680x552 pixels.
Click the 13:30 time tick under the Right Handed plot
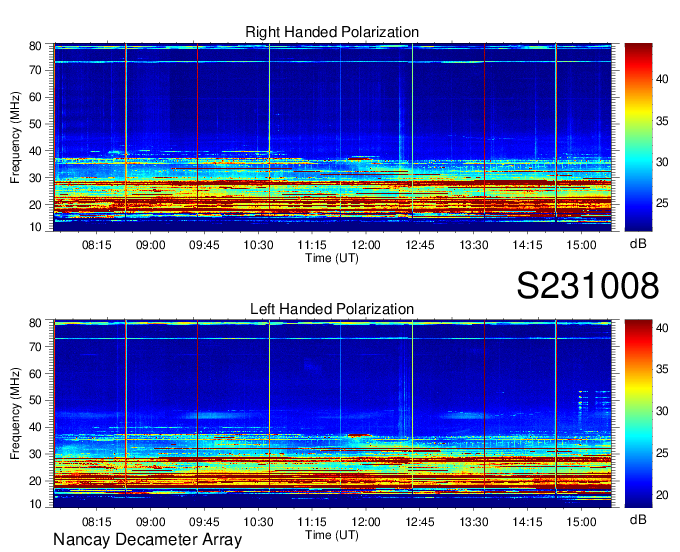(x=474, y=245)
